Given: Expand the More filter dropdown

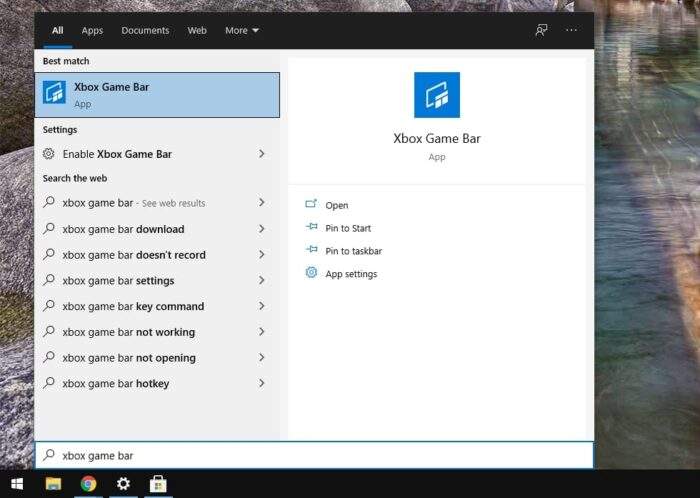Looking at the screenshot, I should [x=242, y=30].
